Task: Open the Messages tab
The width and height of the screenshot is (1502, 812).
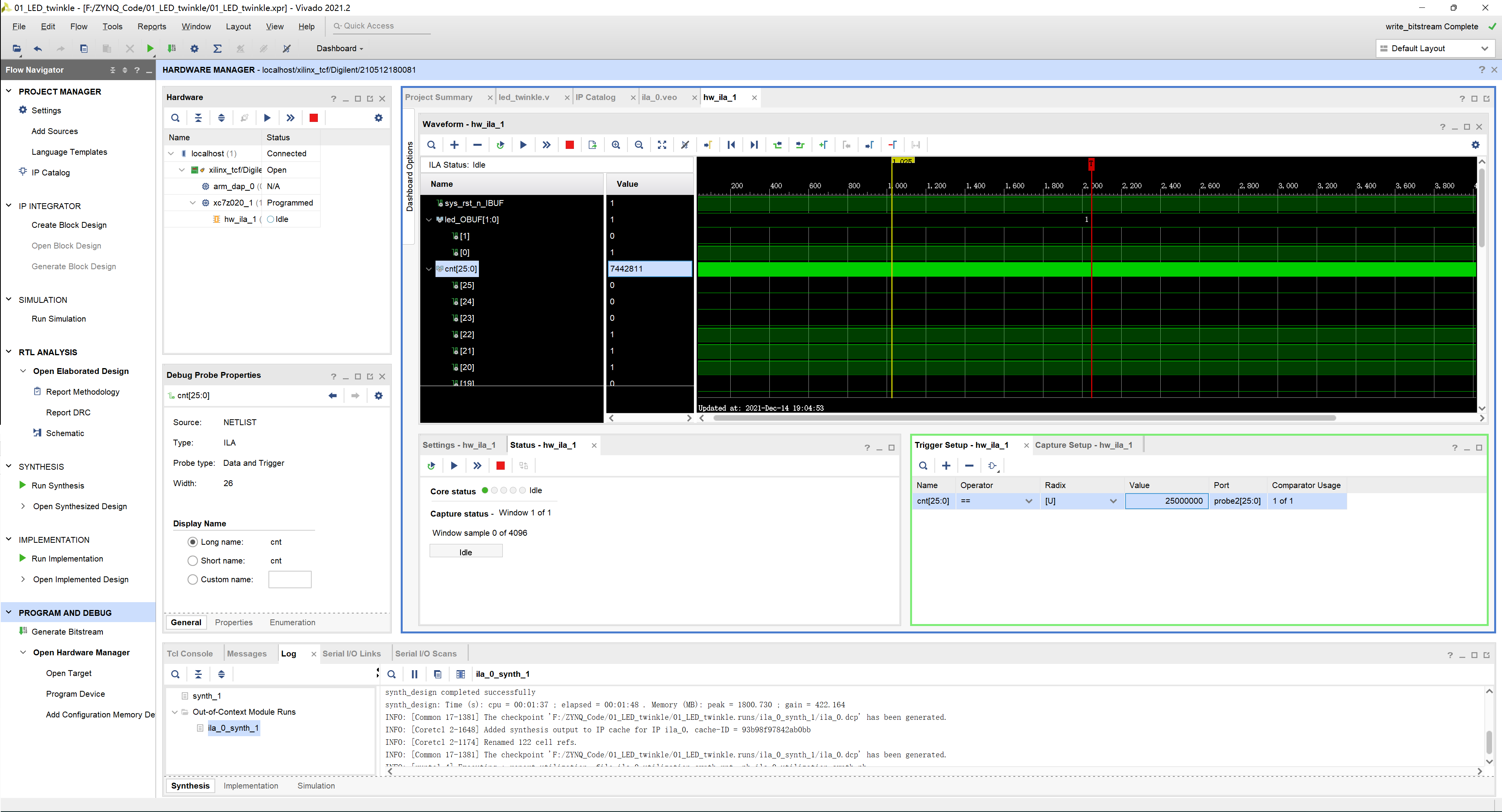Action: (247, 653)
